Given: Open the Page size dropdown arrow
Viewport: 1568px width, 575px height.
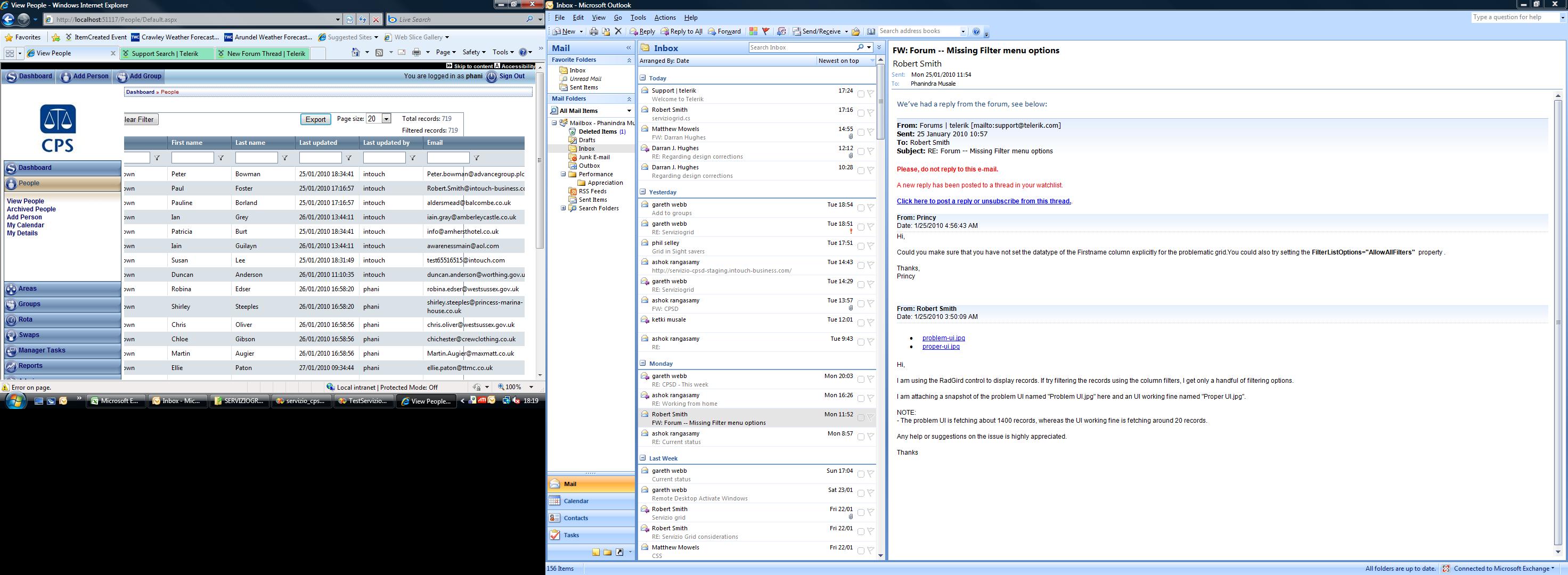Looking at the screenshot, I should point(386,119).
